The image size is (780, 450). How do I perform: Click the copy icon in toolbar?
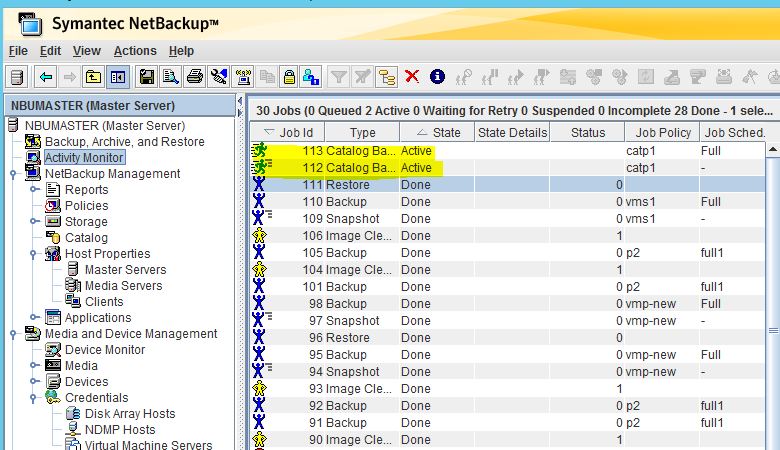point(267,77)
